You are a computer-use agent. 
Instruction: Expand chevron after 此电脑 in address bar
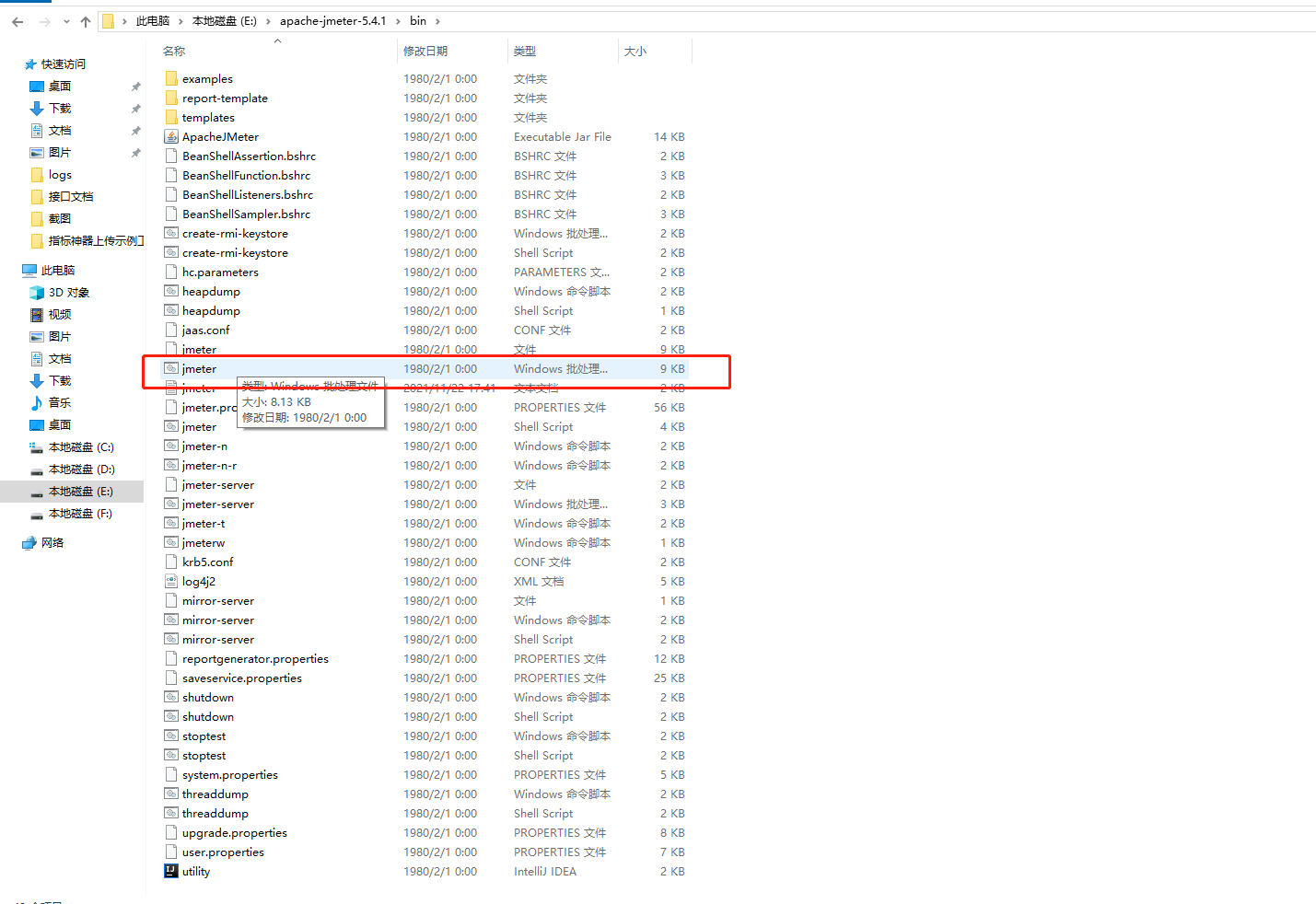[x=181, y=21]
